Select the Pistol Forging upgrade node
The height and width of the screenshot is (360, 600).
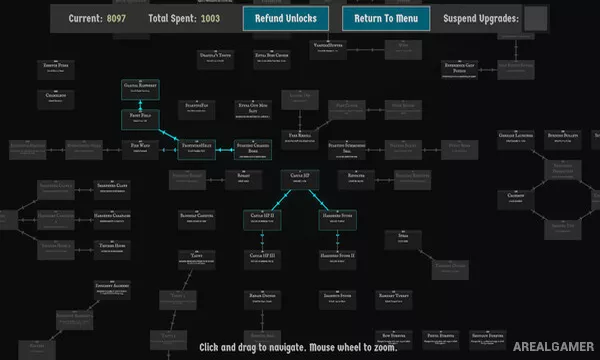click(x=440, y=340)
